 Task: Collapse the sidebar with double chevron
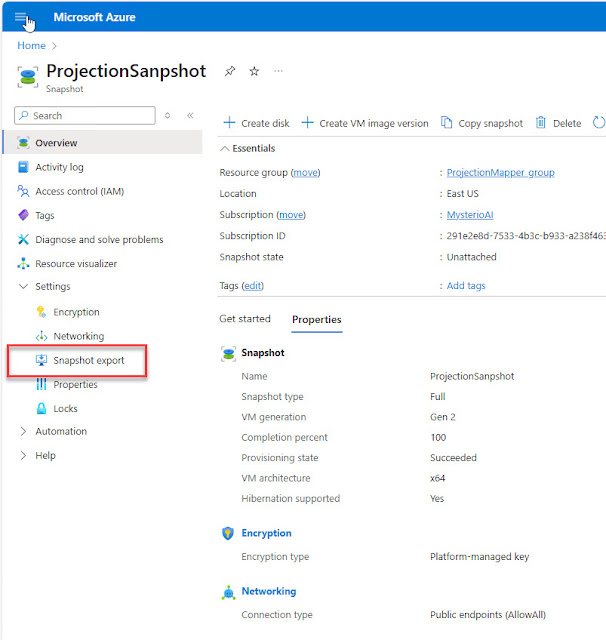pos(190,116)
